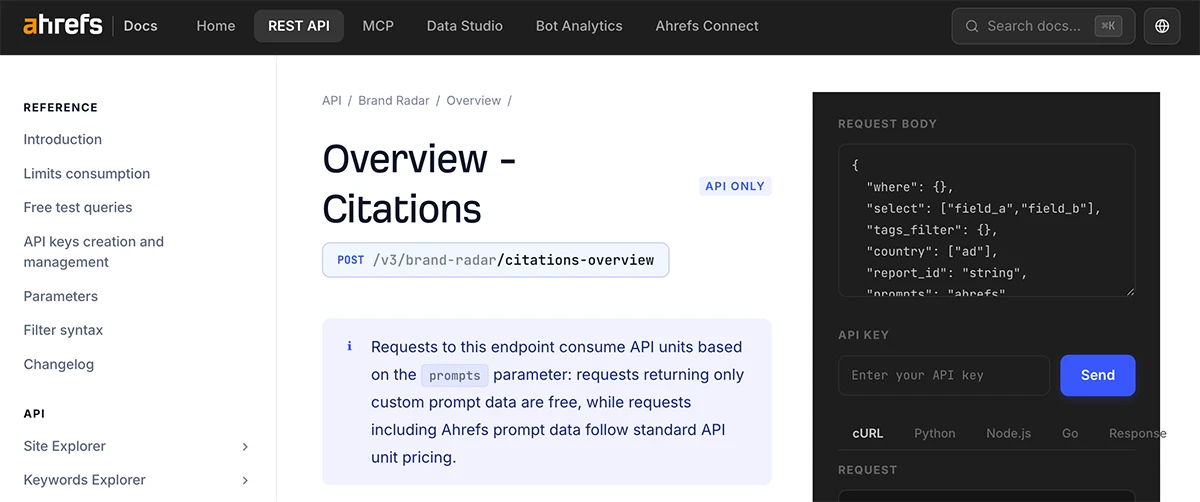1200x502 pixels.
Task: Show the Response tab
Action: 1137,433
